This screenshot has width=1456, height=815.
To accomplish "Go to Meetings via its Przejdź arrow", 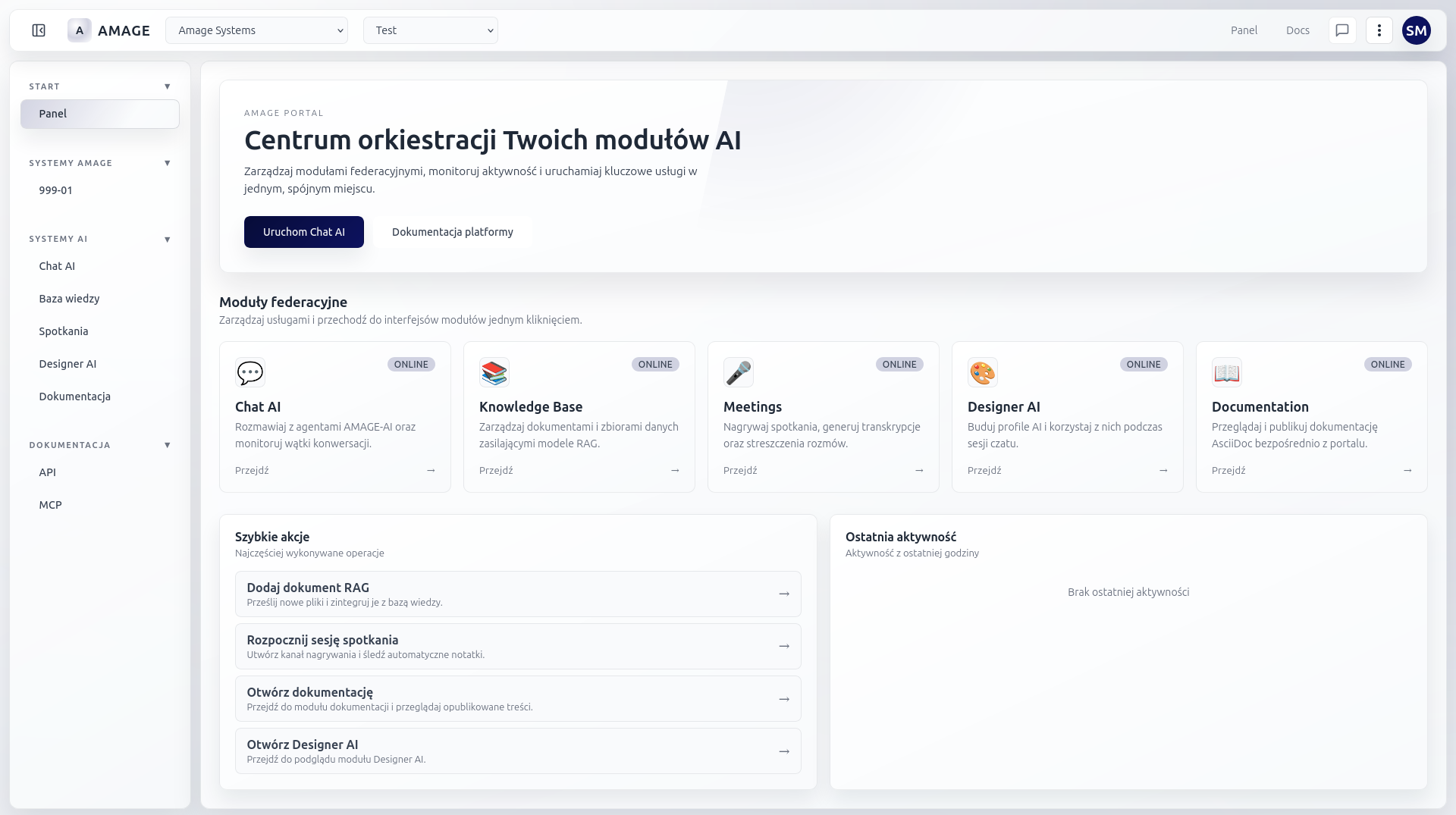I will click(918, 470).
